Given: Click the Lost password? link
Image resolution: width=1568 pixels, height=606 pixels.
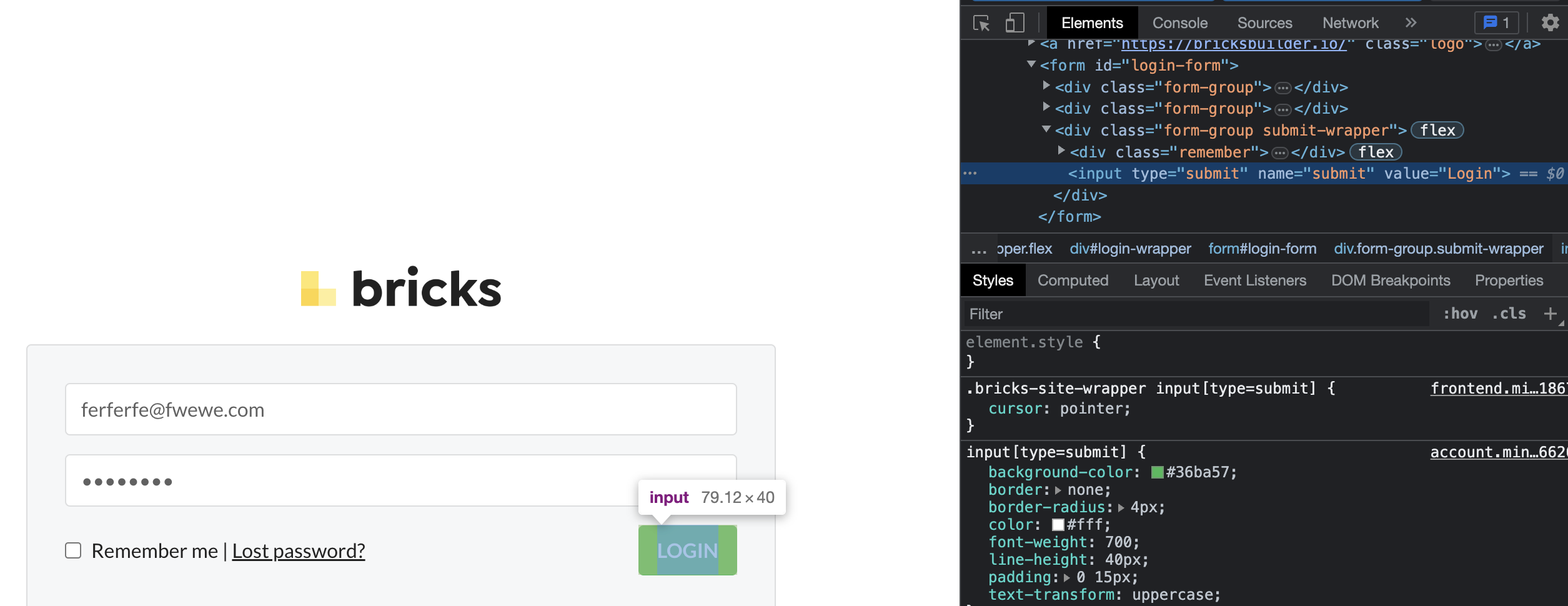Looking at the screenshot, I should [299, 551].
